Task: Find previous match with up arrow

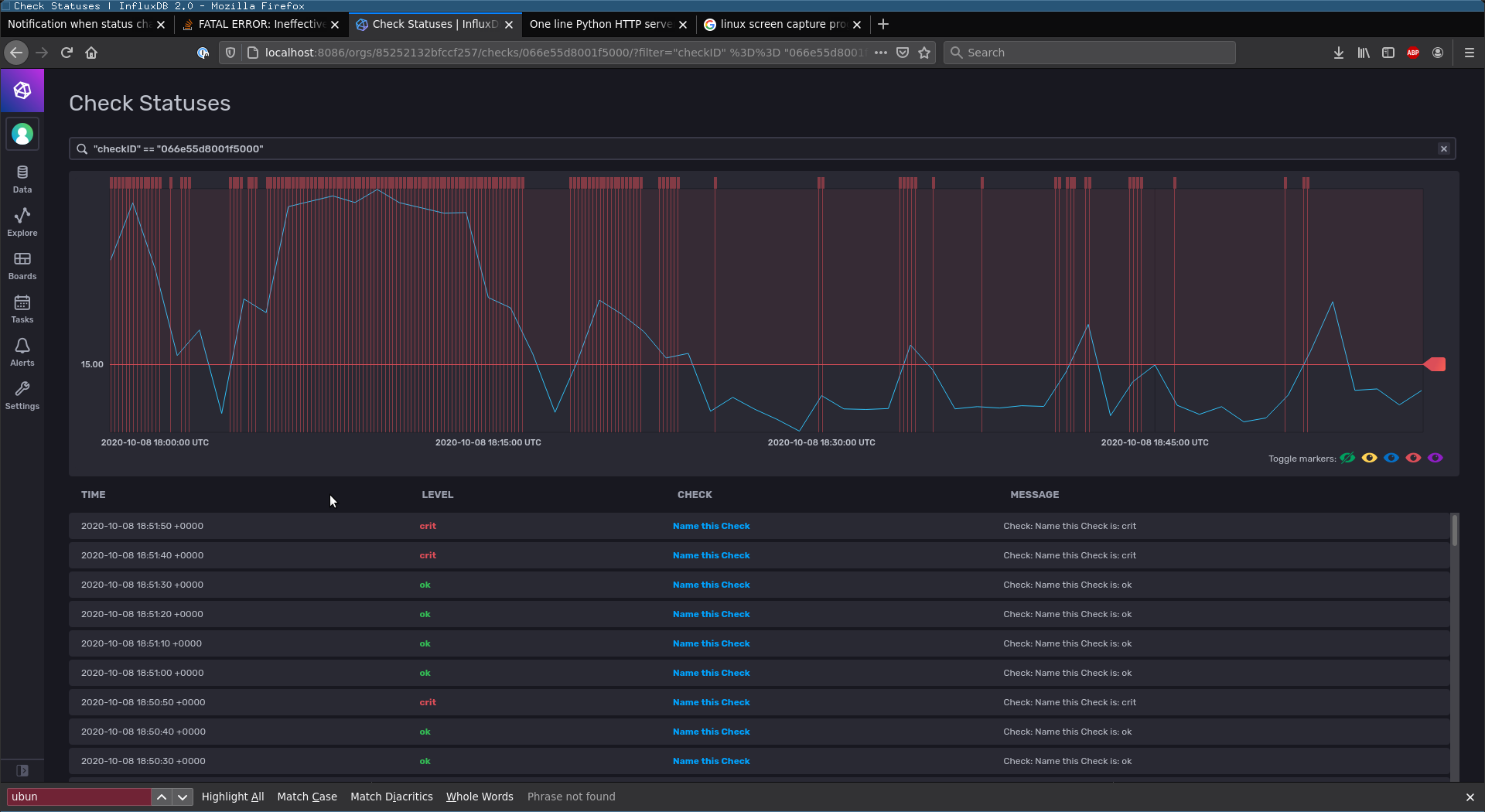Action: coord(161,797)
